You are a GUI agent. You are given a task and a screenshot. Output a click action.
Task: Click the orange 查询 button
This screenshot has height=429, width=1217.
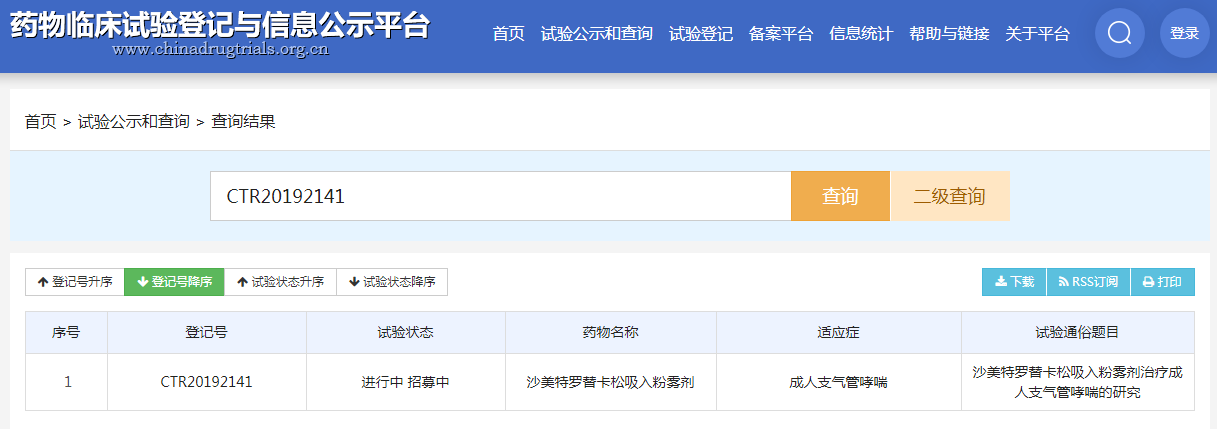point(840,196)
